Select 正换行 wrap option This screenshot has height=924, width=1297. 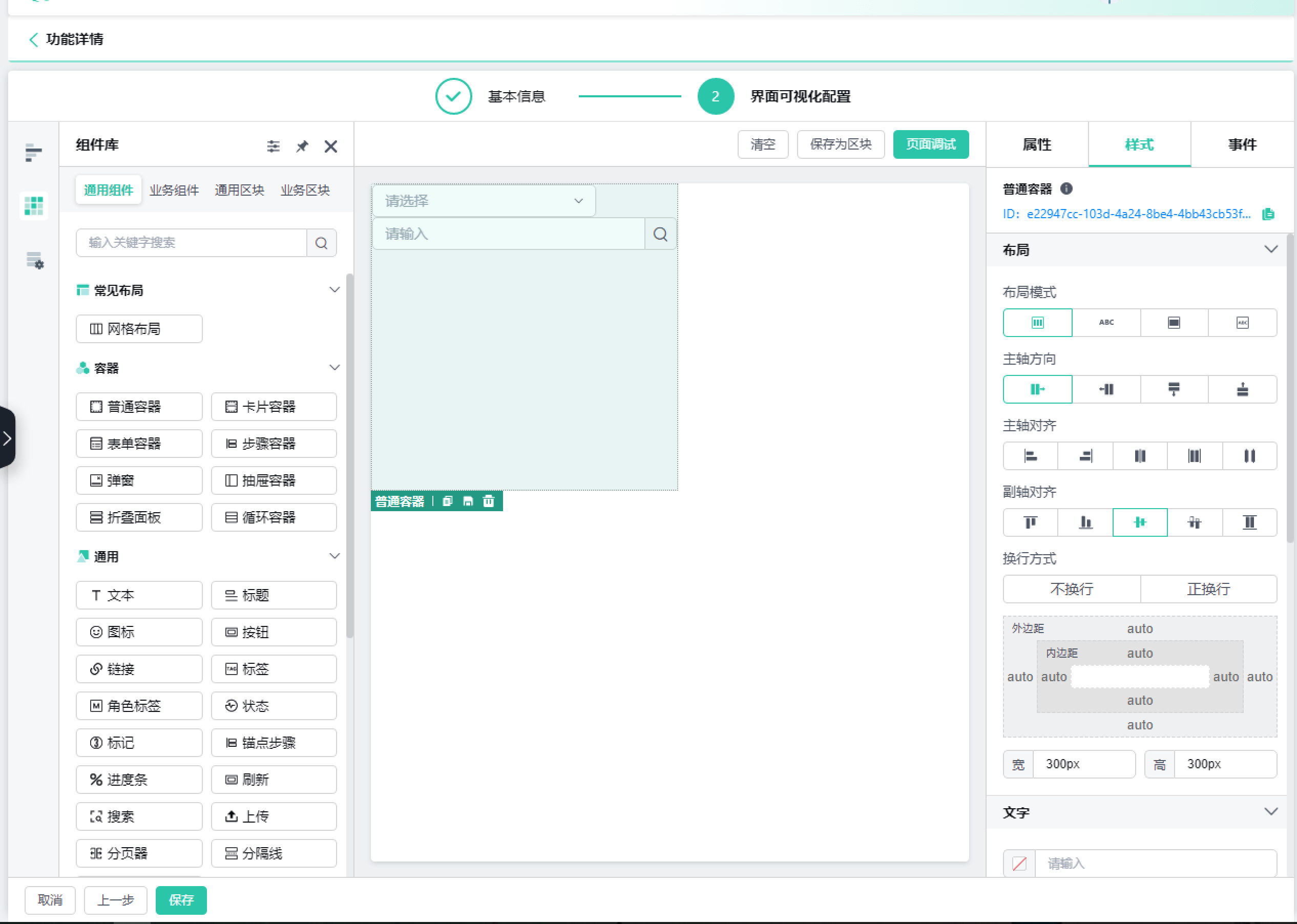tap(1208, 589)
